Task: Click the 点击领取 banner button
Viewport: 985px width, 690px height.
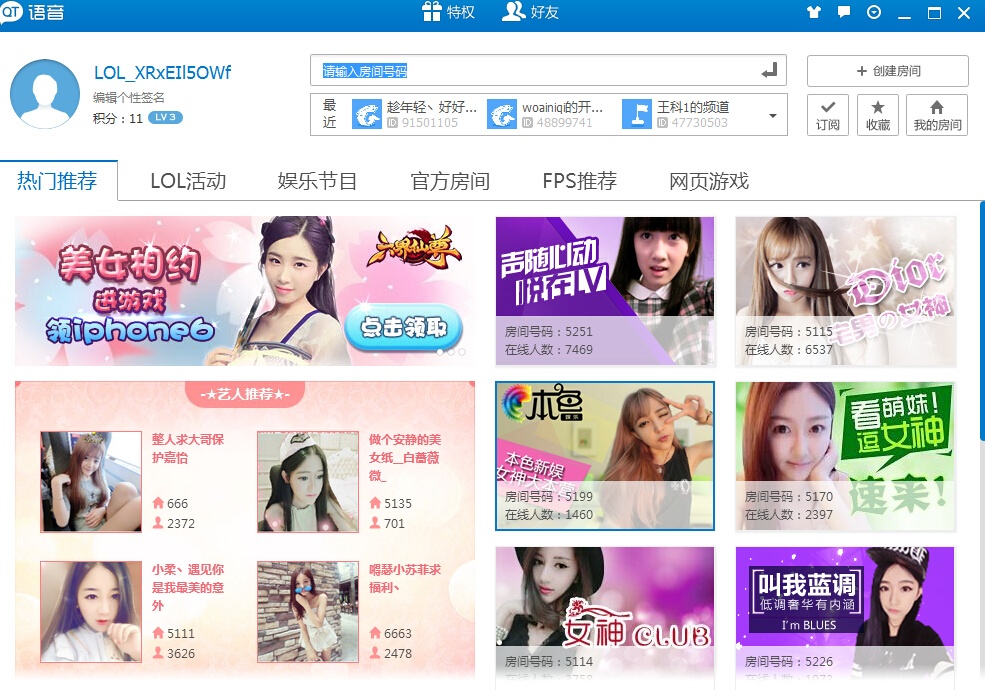Action: [404, 327]
